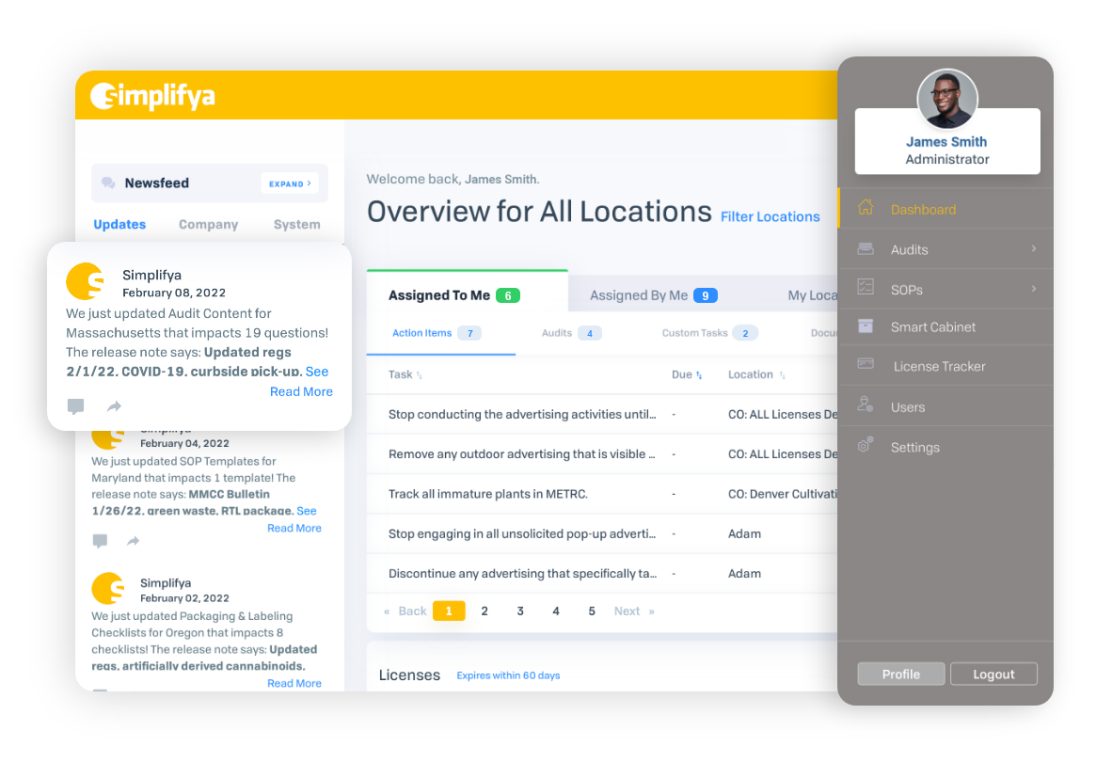
Task: Open Dashboard in sidebar menu
Action: coord(946,208)
